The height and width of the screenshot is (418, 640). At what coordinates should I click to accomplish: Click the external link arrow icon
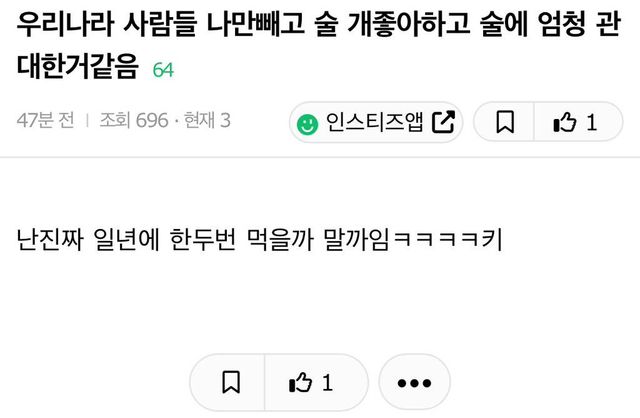click(443, 122)
